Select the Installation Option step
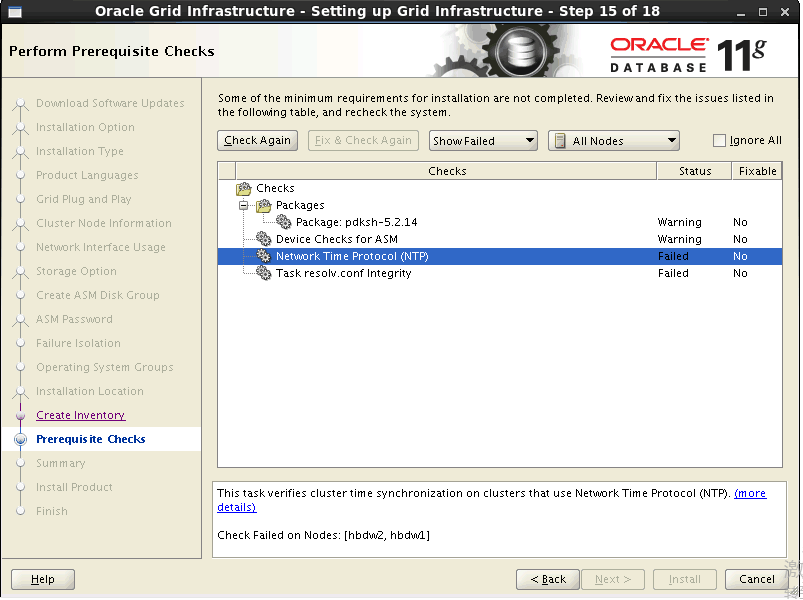 [86, 127]
